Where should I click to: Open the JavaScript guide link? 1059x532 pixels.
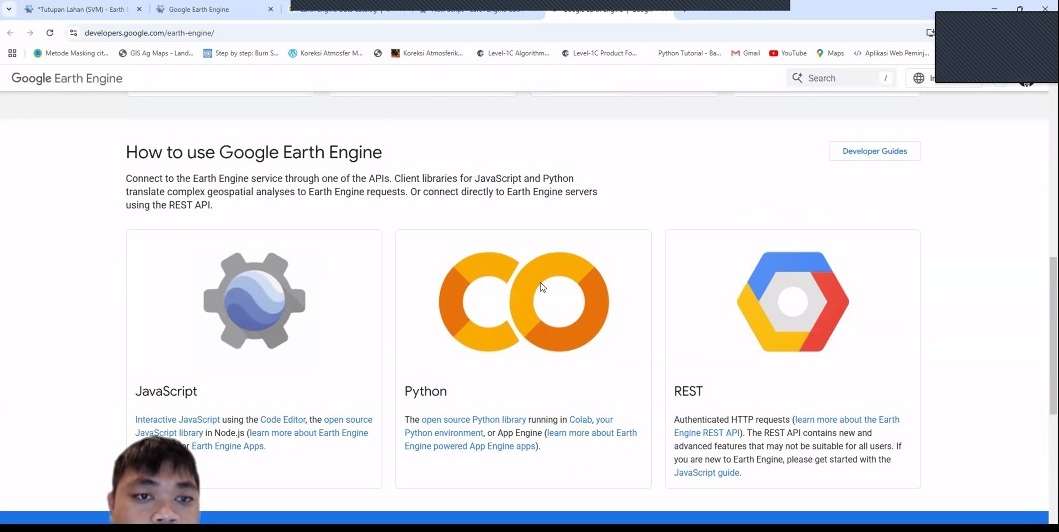click(706, 473)
